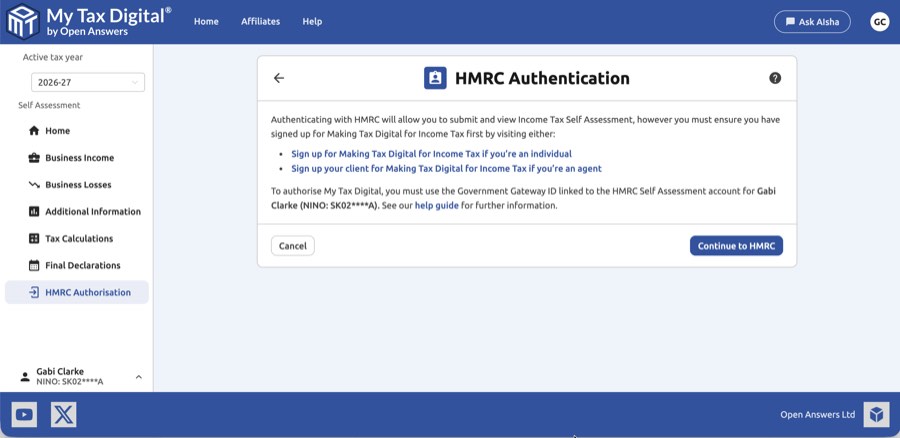The height and width of the screenshot is (438, 900).
Task: Click the Tax Calculations calculator icon
Action: pos(34,238)
